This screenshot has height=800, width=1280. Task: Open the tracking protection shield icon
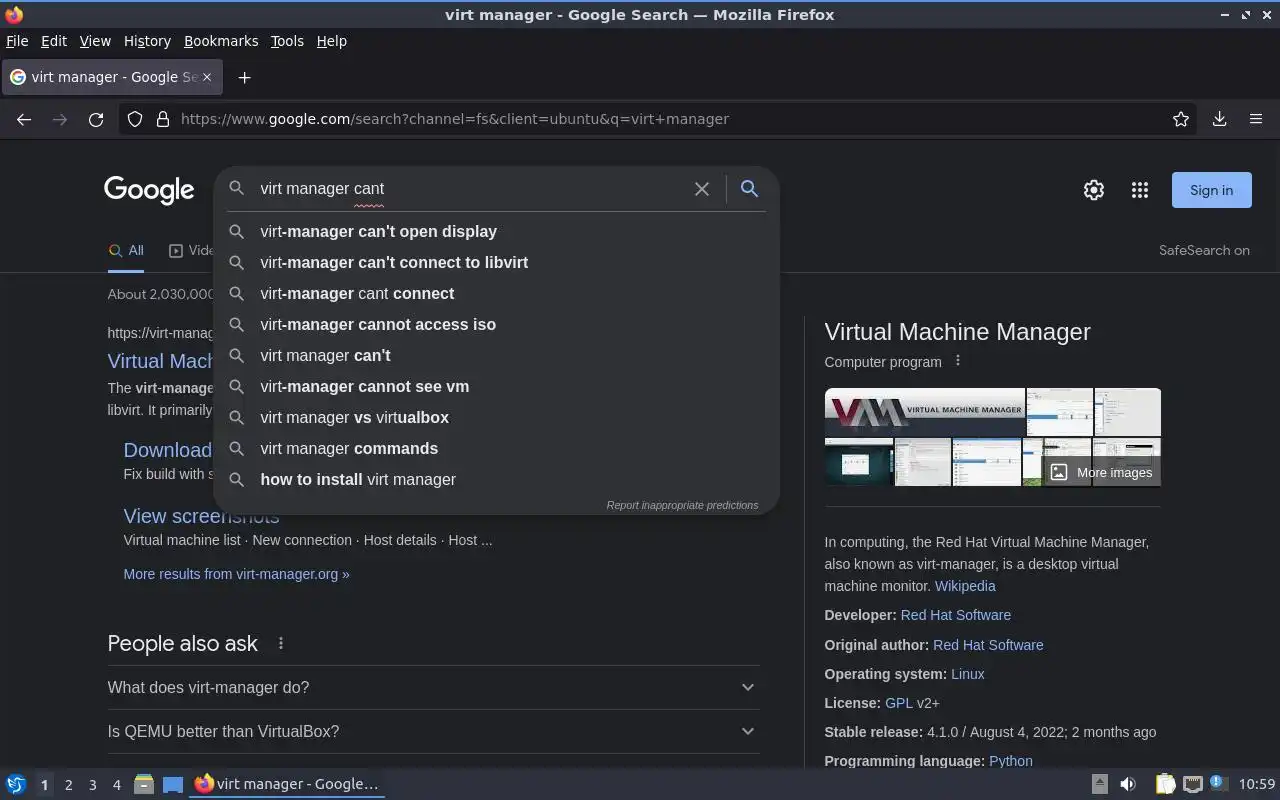(135, 119)
